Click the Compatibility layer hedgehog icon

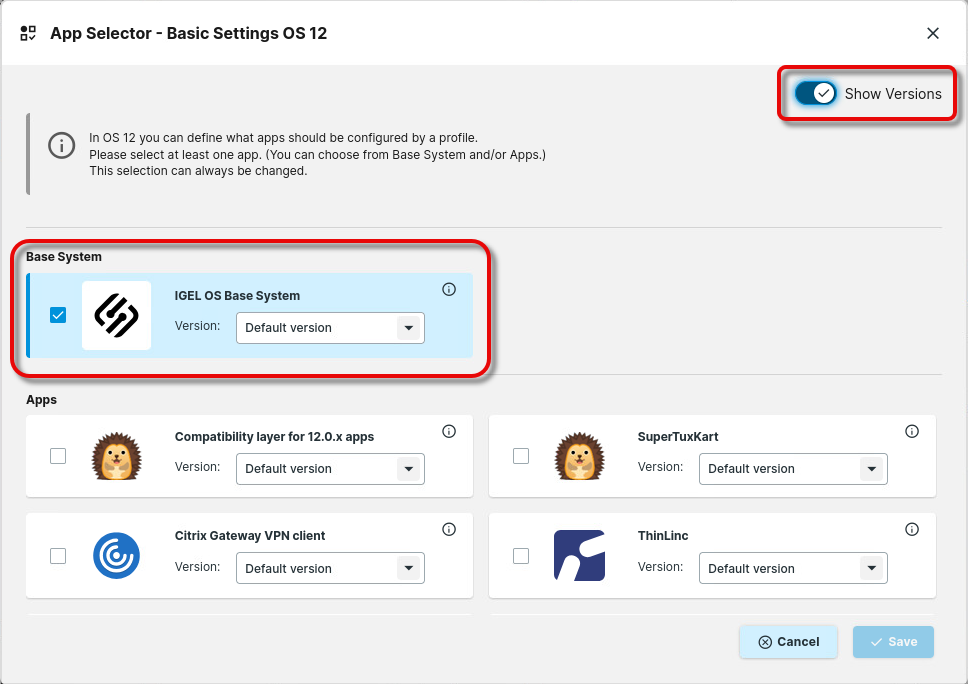coord(116,456)
